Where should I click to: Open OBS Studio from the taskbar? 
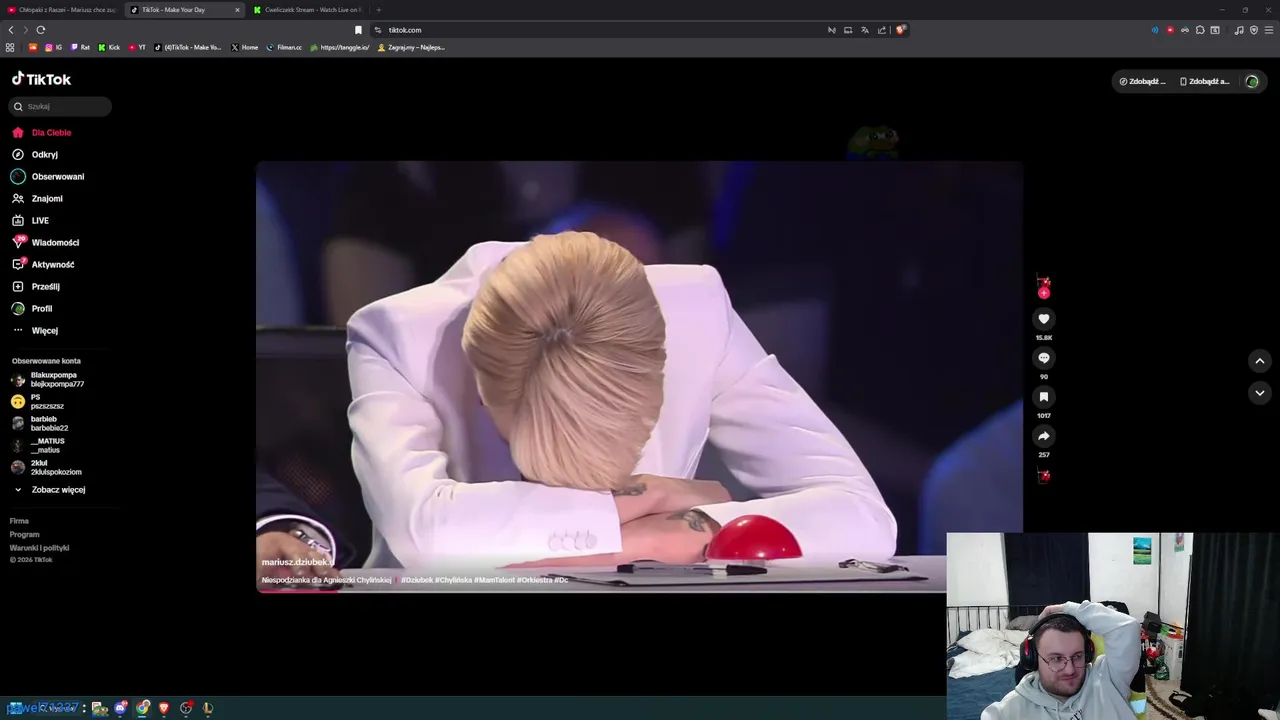tap(186, 708)
